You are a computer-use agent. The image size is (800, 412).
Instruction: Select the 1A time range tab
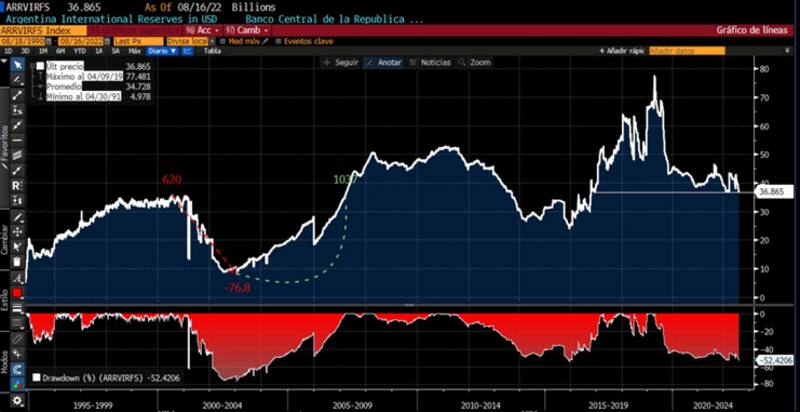pos(98,50)
